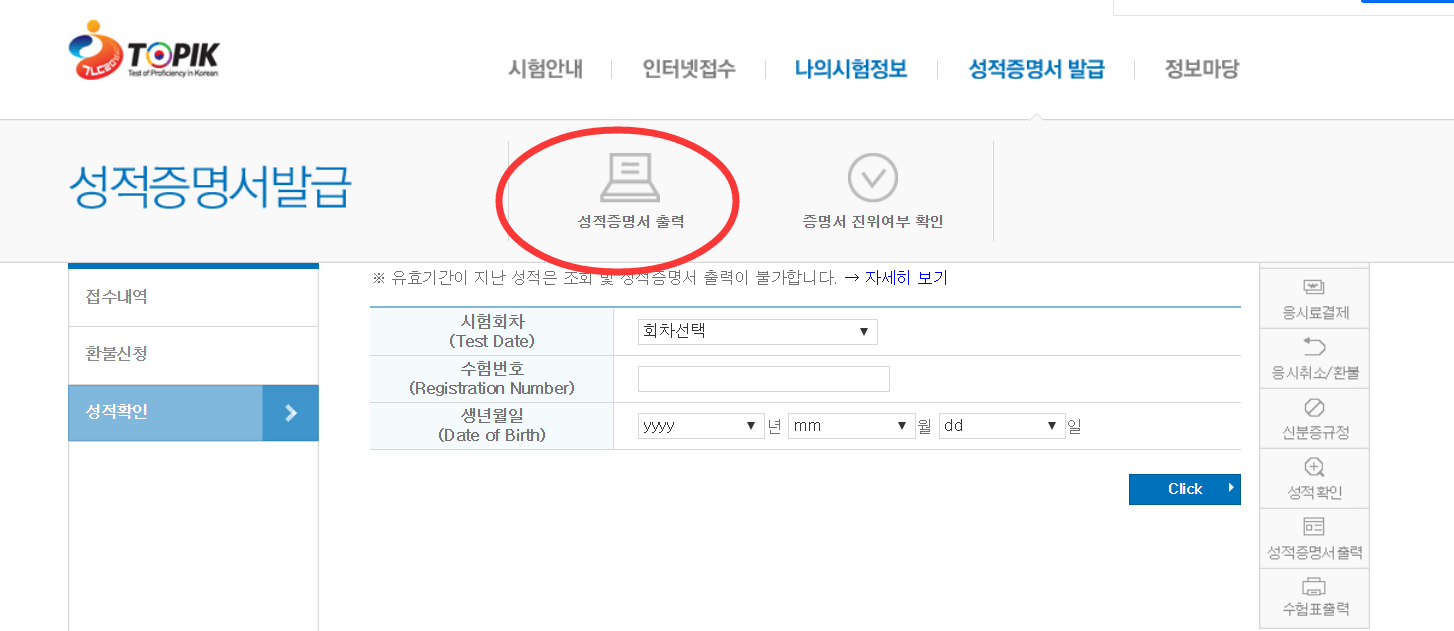Viewport: 1454px width, 631px height.
Task: Open the mm birth month dropdown
Action: [x=851, y=426]
